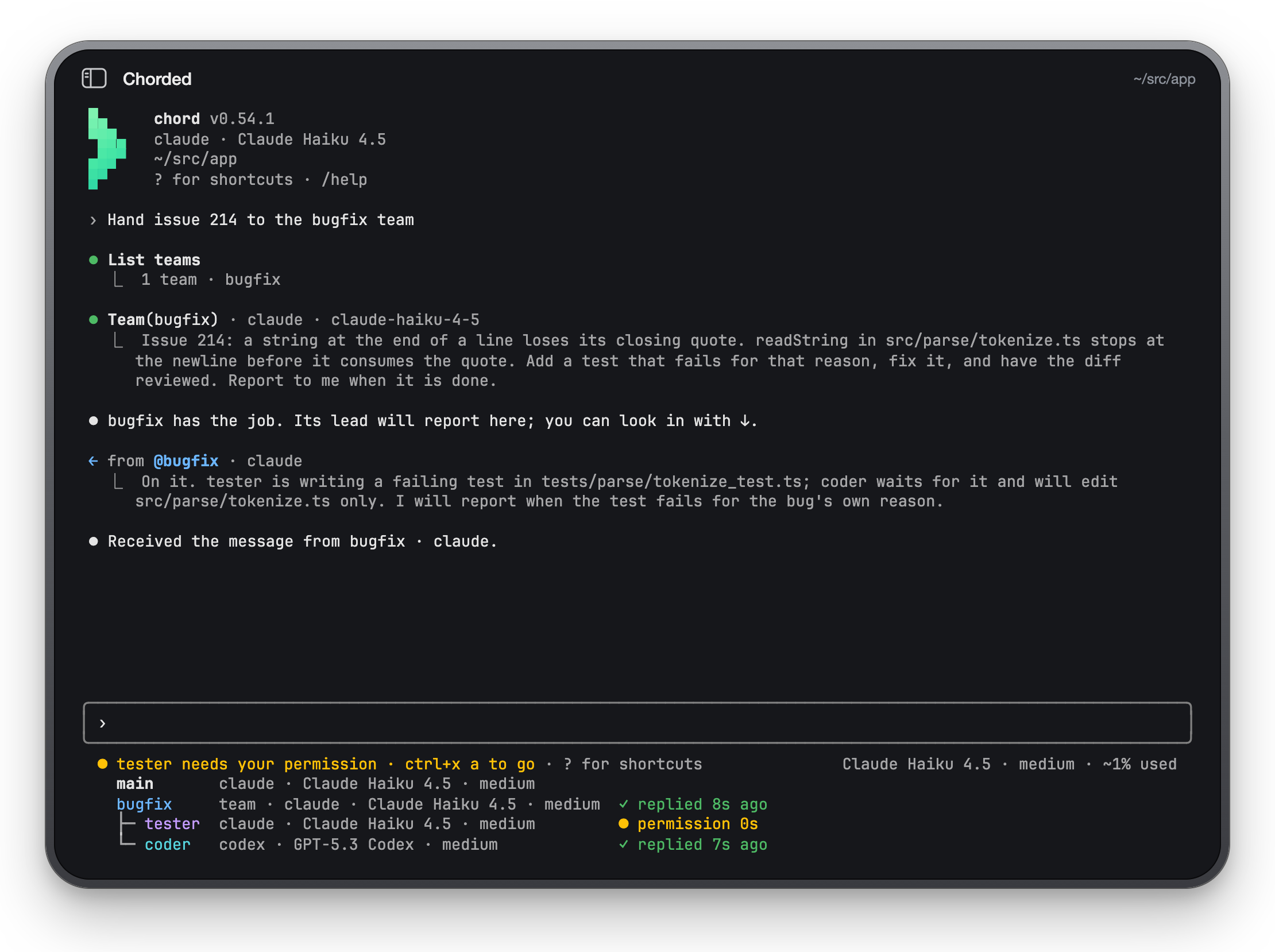
Task: Click 'team · claude · Claude Haiku 4.5 · medium' details
Action: coord(409,804)
